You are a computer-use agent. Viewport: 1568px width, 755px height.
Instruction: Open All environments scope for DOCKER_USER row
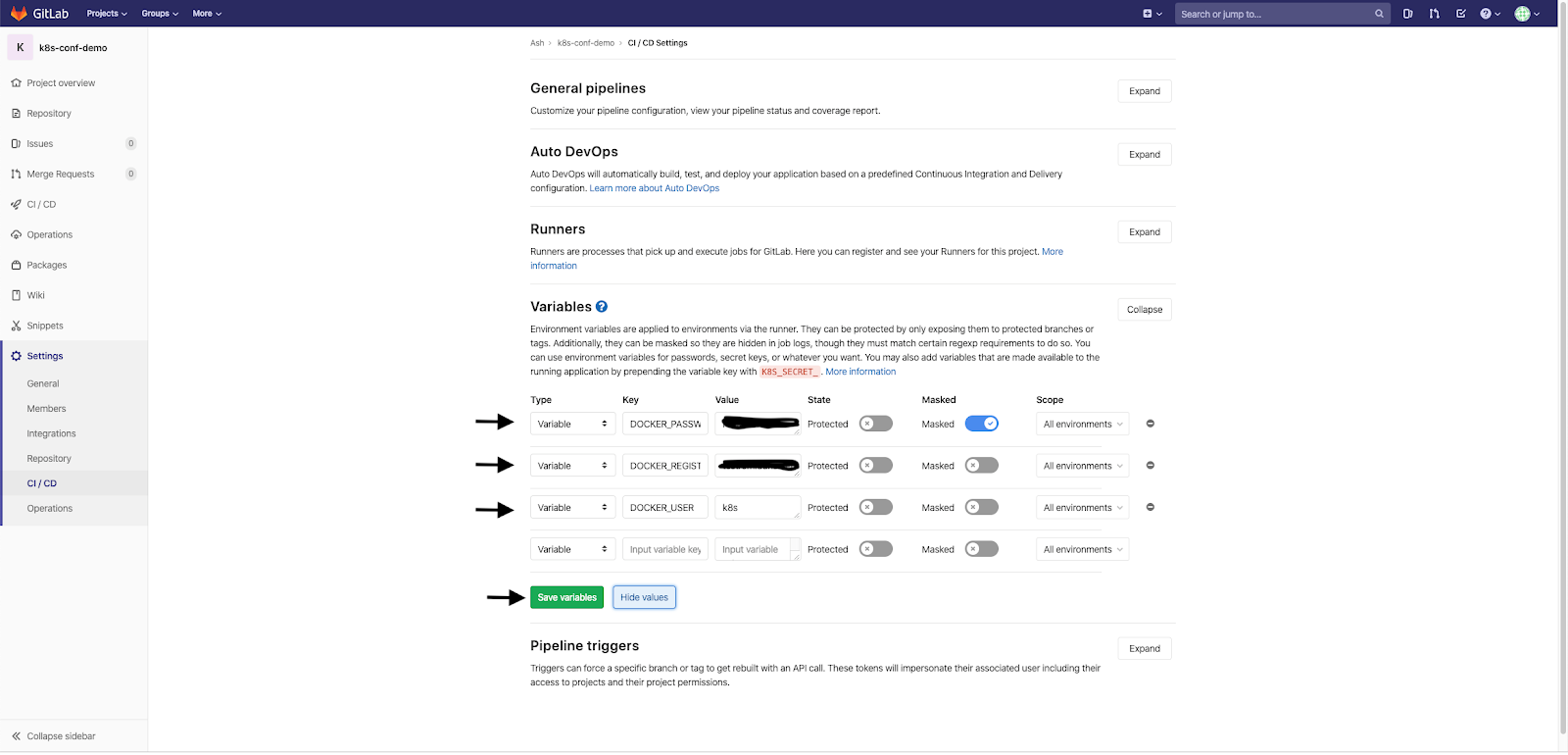pyautogui.click(x=1082, y=507)
